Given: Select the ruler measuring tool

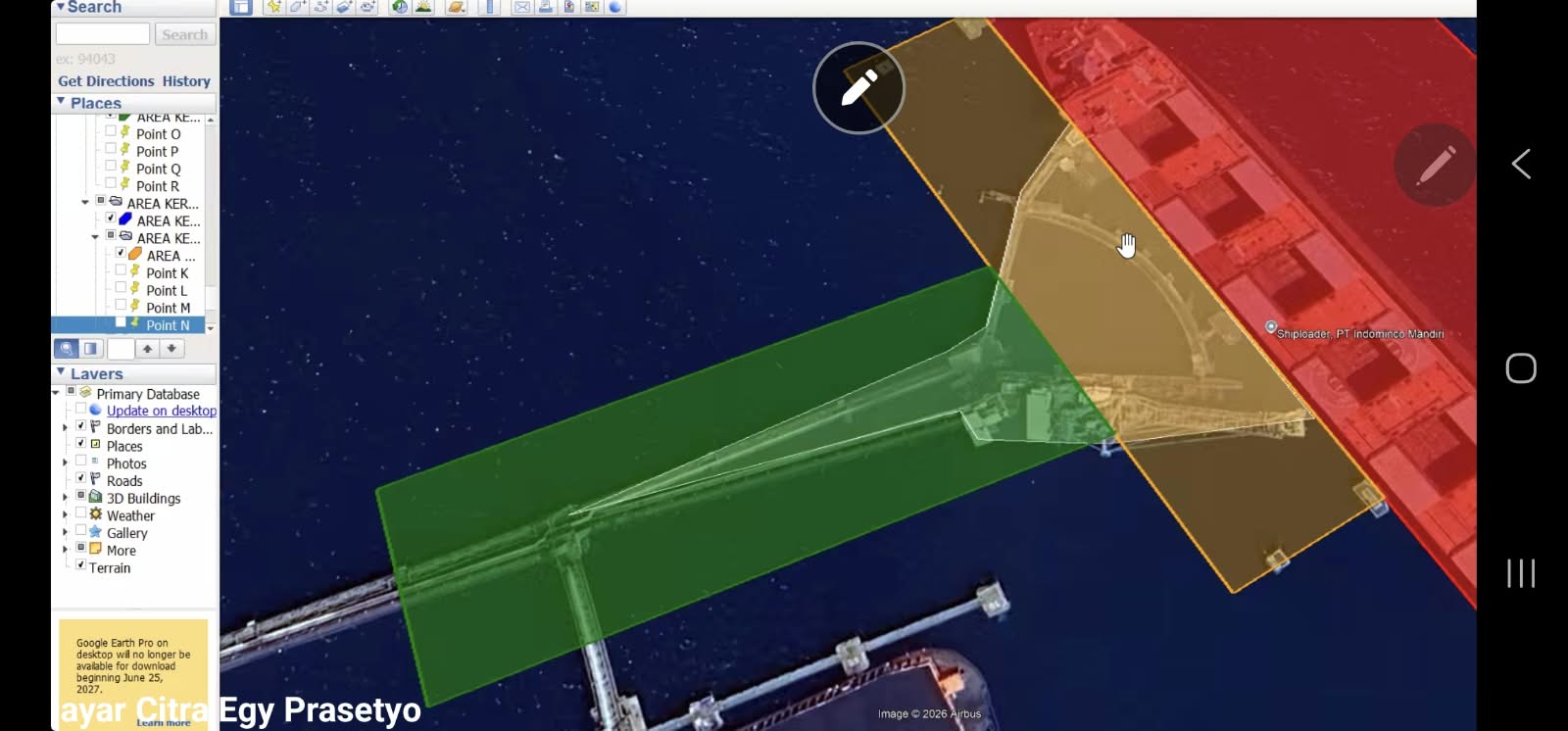Looking at the screenshot, I should pyautogui.click(x=490, y=7).
